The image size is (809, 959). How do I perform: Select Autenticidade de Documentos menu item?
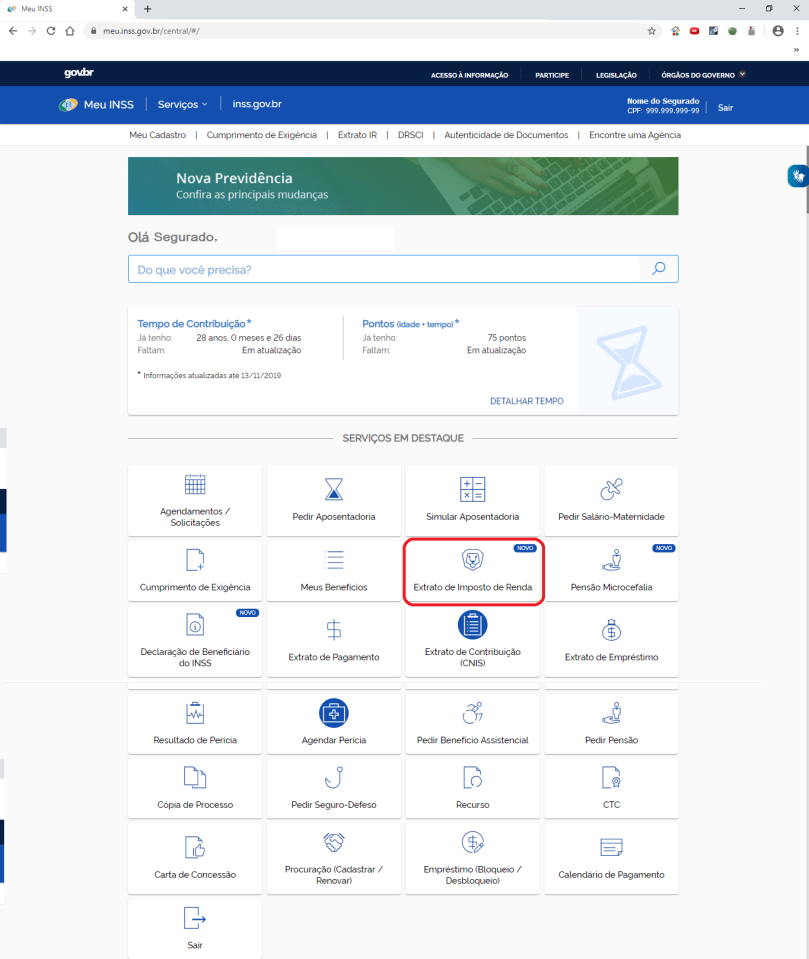(x=506, y=135)
